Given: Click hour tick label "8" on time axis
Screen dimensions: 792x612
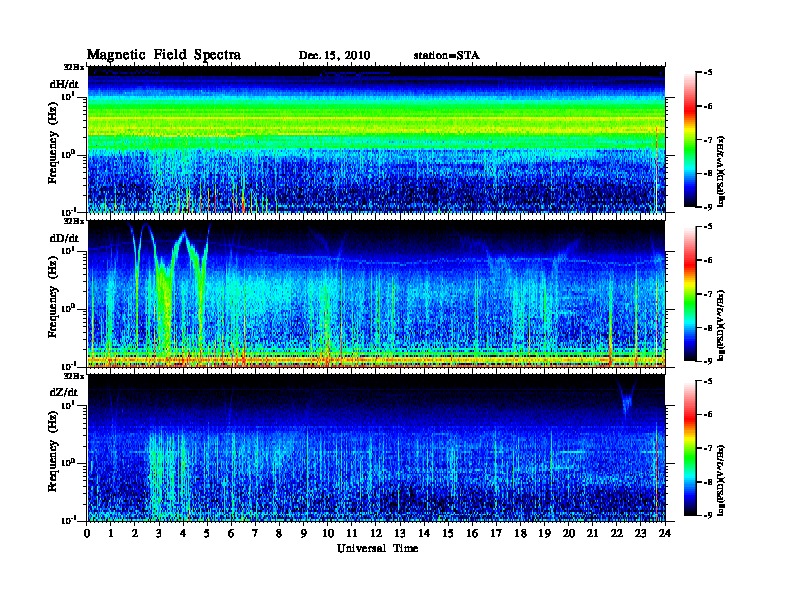Looking at the screenshot, I should (x=279, y=533).
